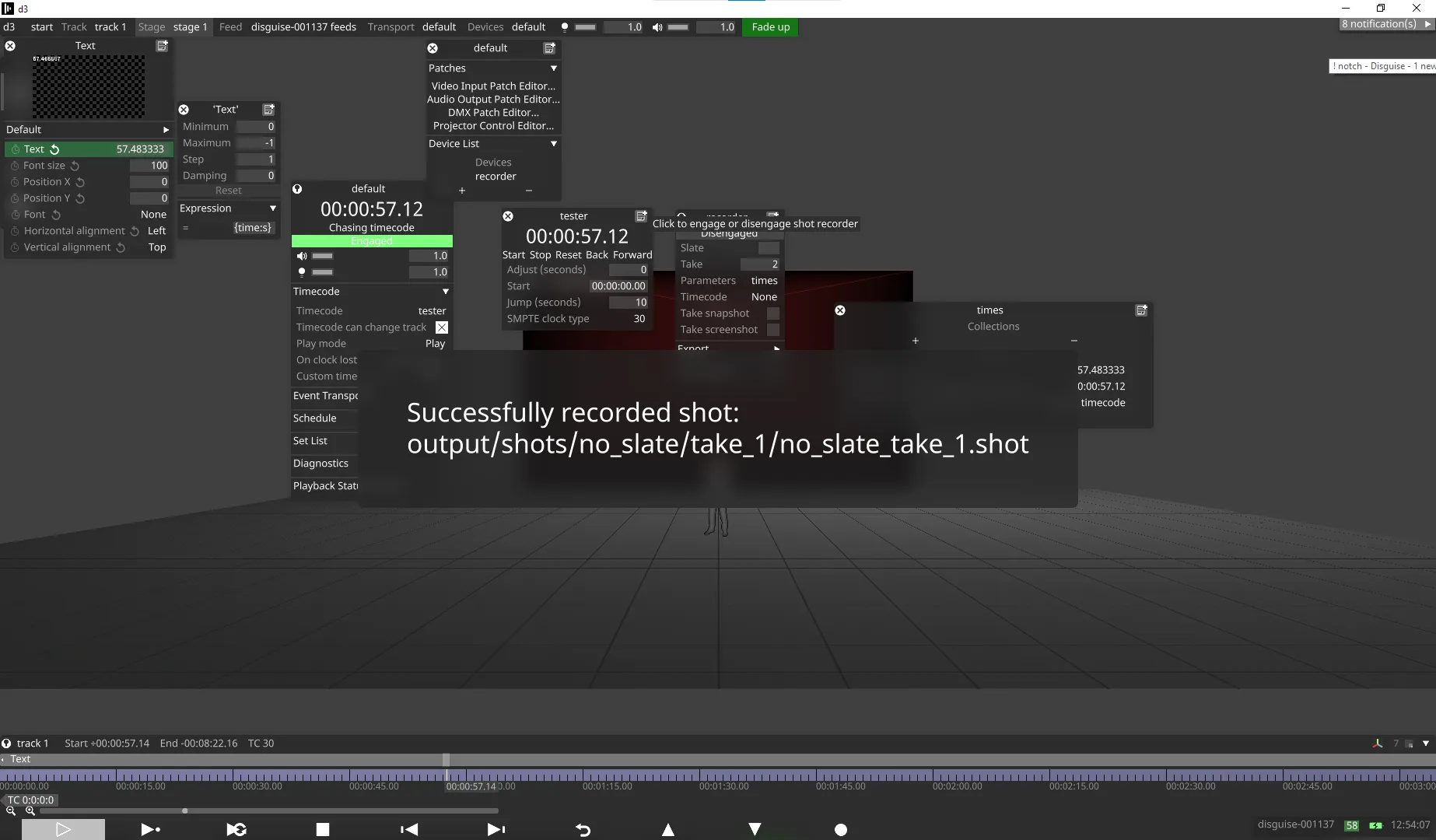
Task: Enable the Take snapshot checkbox
Action: pos(772,313)
